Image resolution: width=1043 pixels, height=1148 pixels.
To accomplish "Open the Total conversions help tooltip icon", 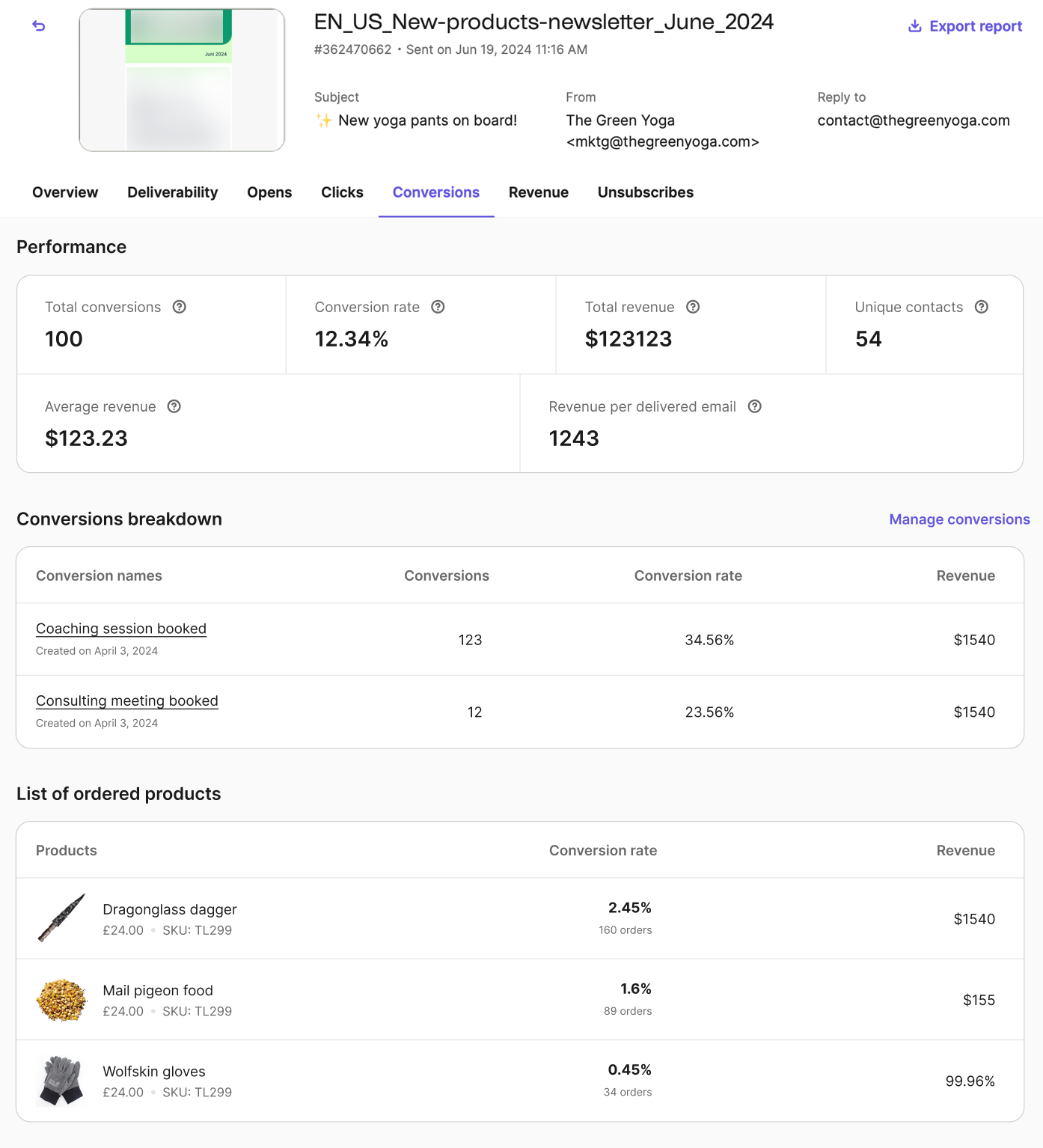I will click(179, 307).
